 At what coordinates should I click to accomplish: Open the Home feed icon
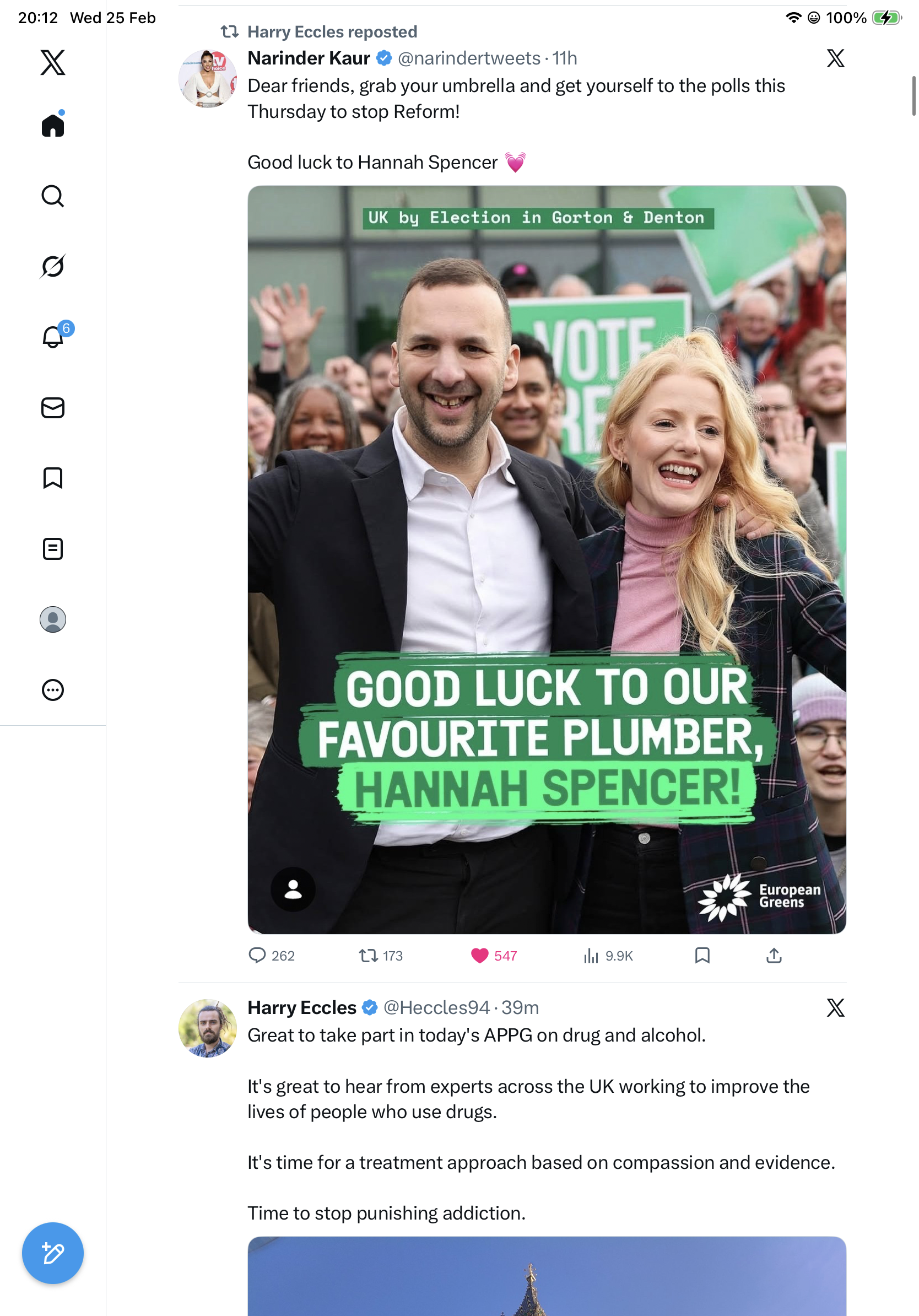click(x=53, y=125)
